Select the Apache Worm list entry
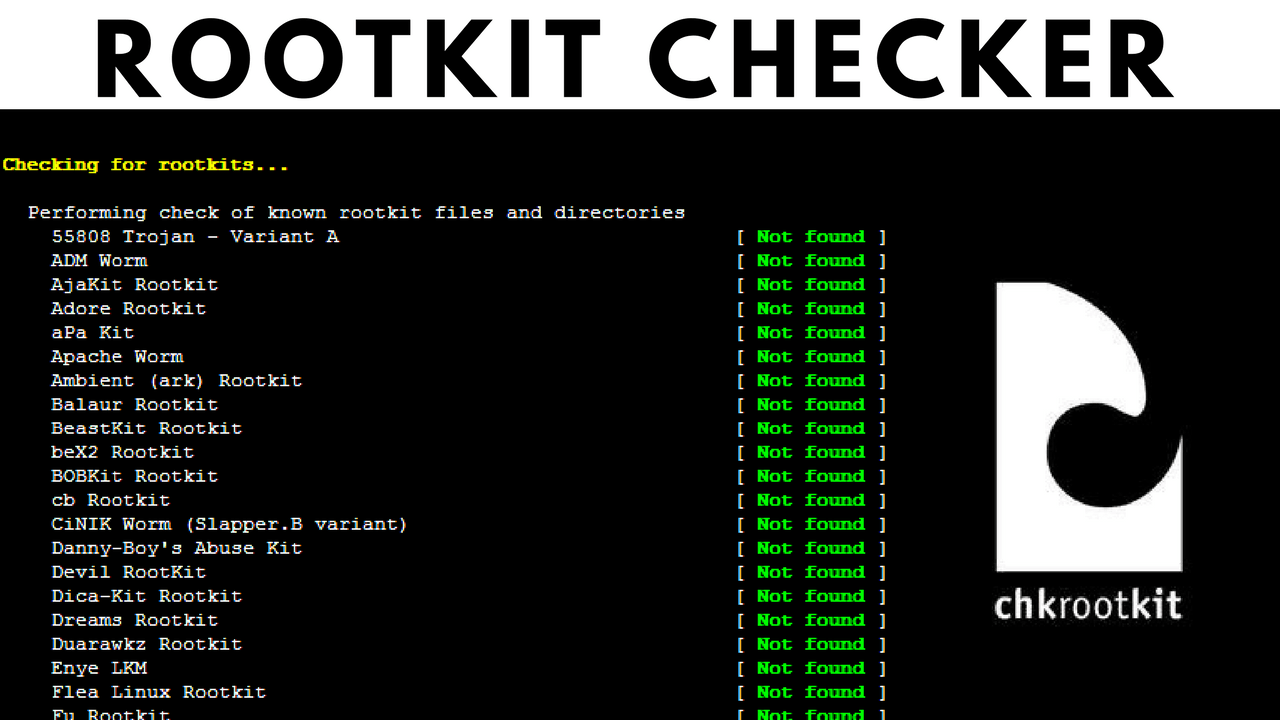Viewport: 1280px width, 720px height. click(117, 356)
